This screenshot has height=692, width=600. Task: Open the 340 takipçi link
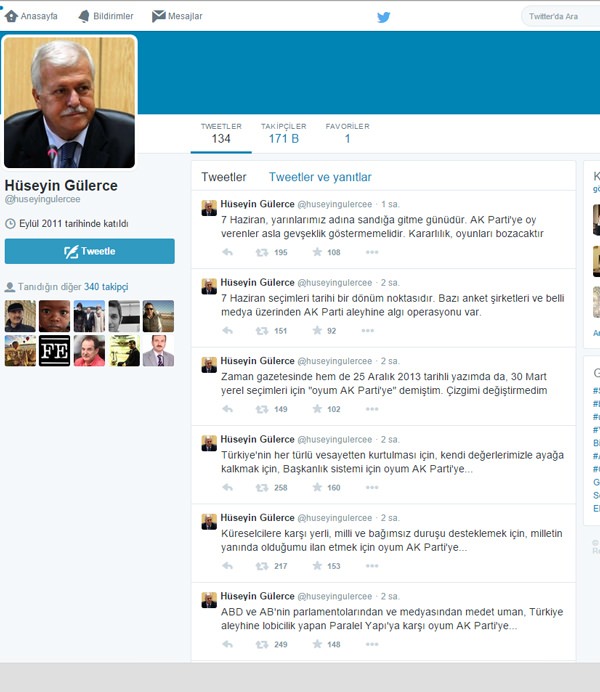pyautogui.click(x=106, y=287)
